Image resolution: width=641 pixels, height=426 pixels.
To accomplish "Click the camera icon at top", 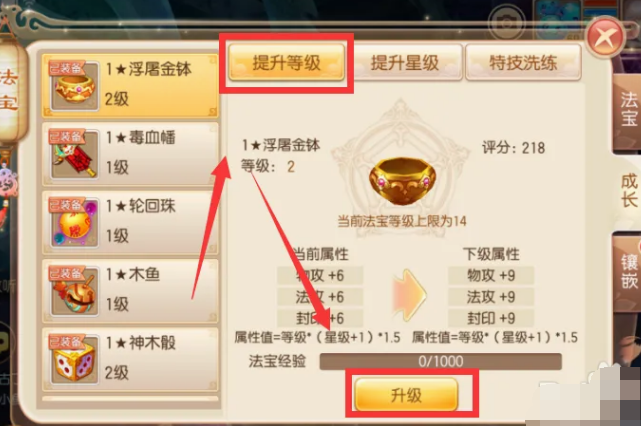I will pyautogui.click(x=507, y=22).
